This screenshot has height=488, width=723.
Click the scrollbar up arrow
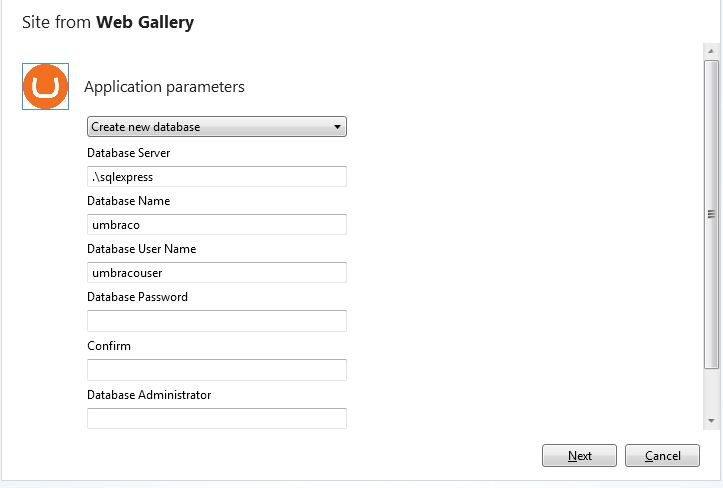(x=711, y=51)
